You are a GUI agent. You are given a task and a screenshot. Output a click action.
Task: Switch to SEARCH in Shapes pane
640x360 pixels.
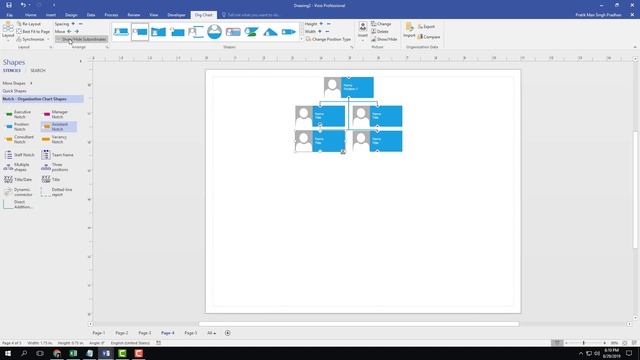tap(38, 71)
